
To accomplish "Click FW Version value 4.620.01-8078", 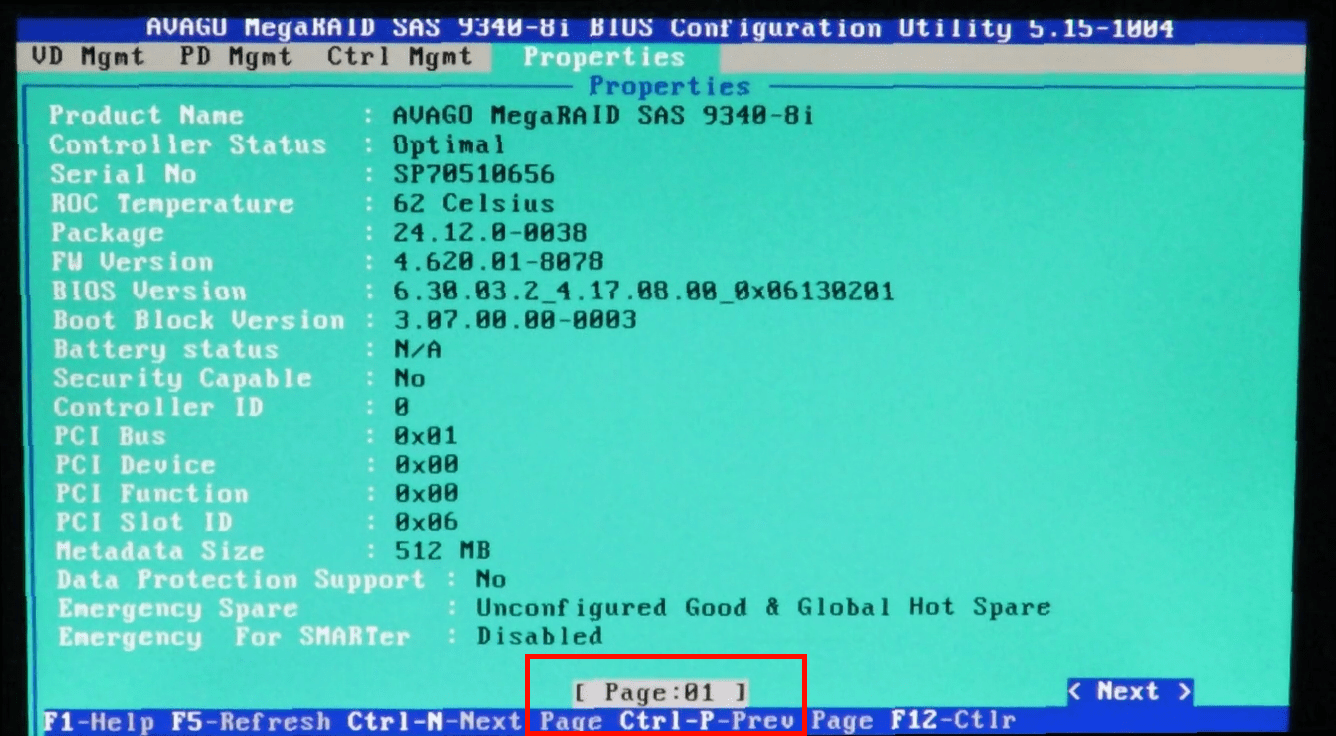I will 498,262.
